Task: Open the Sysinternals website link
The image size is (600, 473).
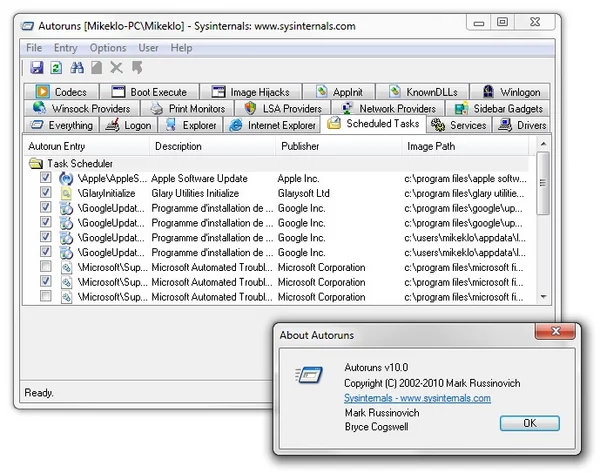Action: coord(417,398)
